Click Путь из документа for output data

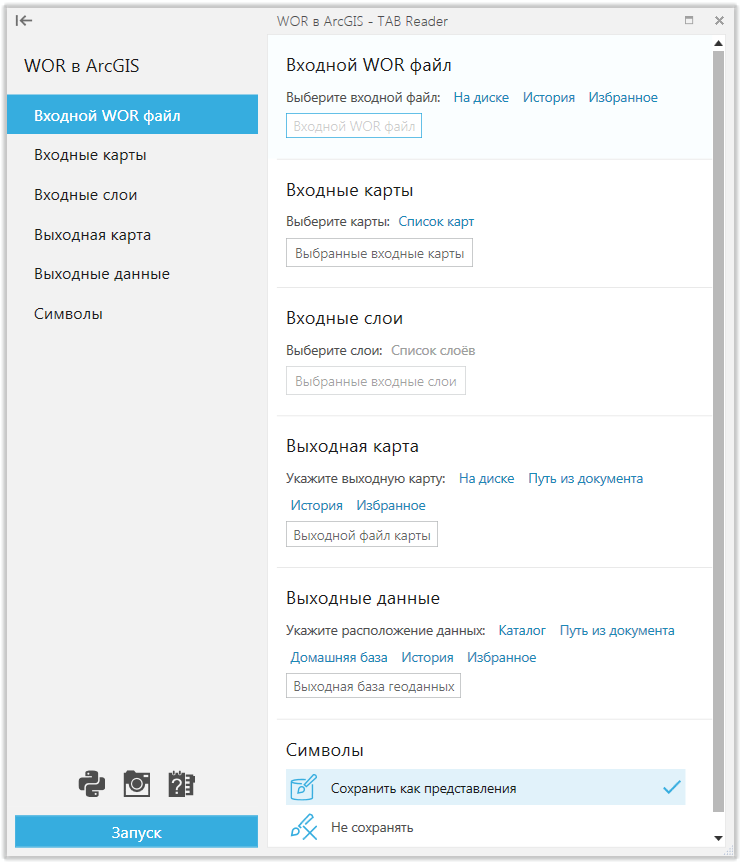[x=617, y=631]
